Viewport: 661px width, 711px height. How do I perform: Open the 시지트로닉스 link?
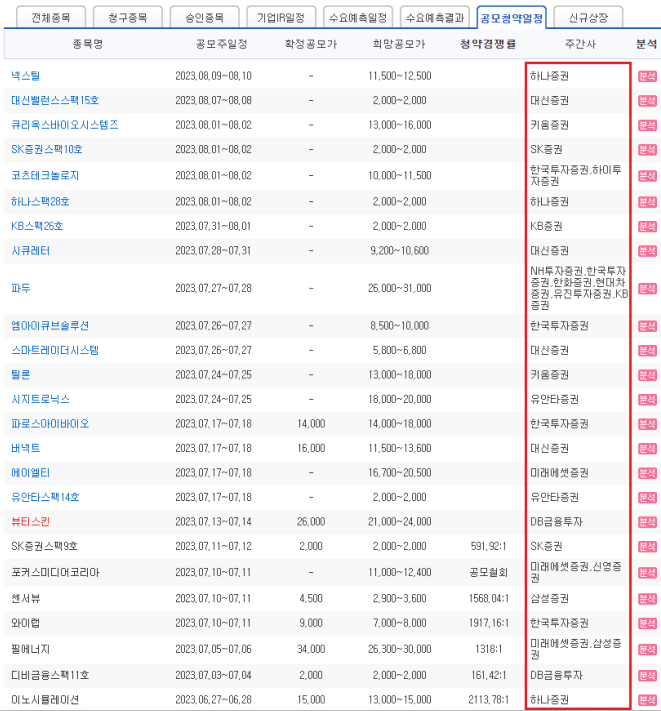[x=40, y=399]
